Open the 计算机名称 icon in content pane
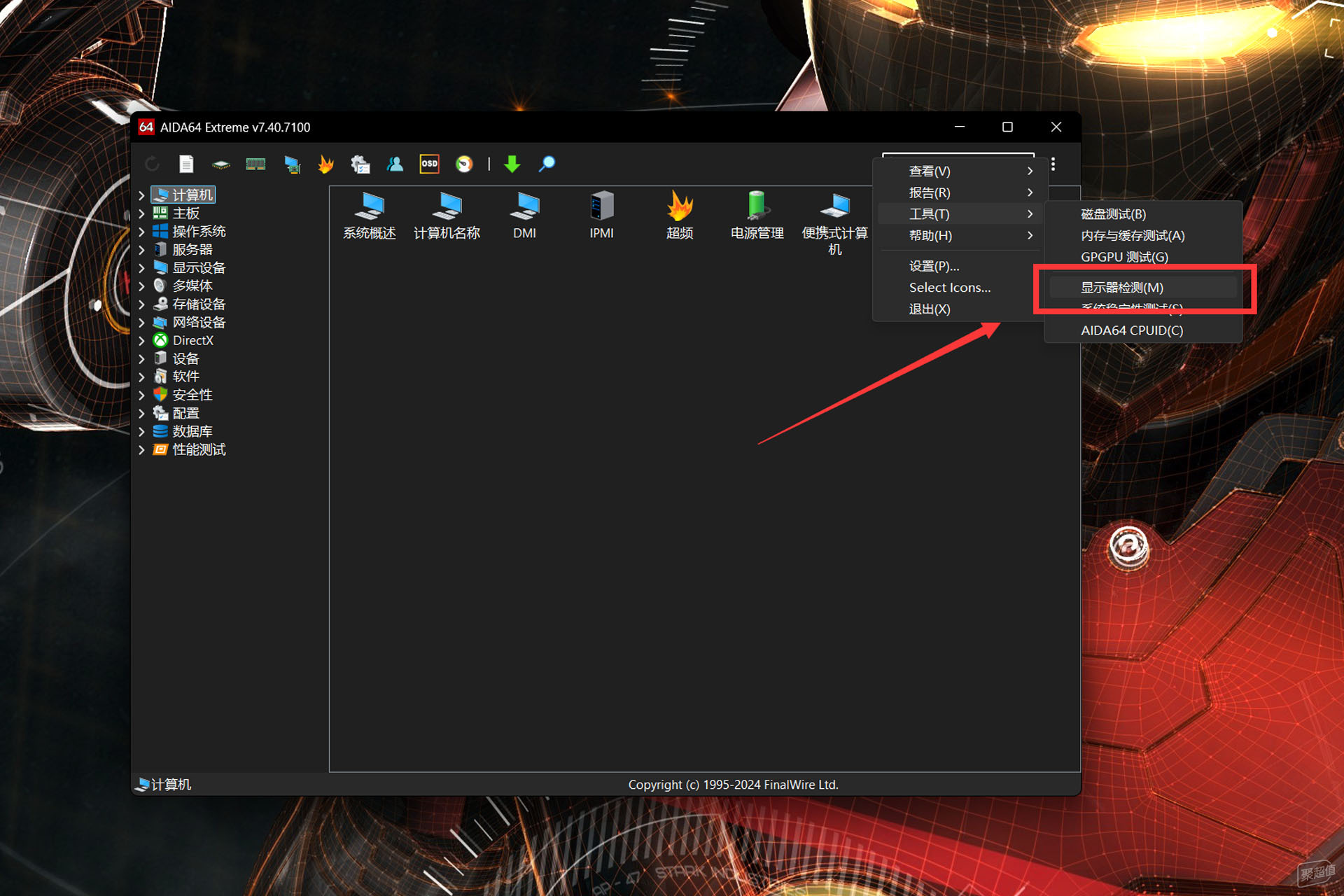The height and width of the screenshot is (896, 1344). [x=447, y=216]
